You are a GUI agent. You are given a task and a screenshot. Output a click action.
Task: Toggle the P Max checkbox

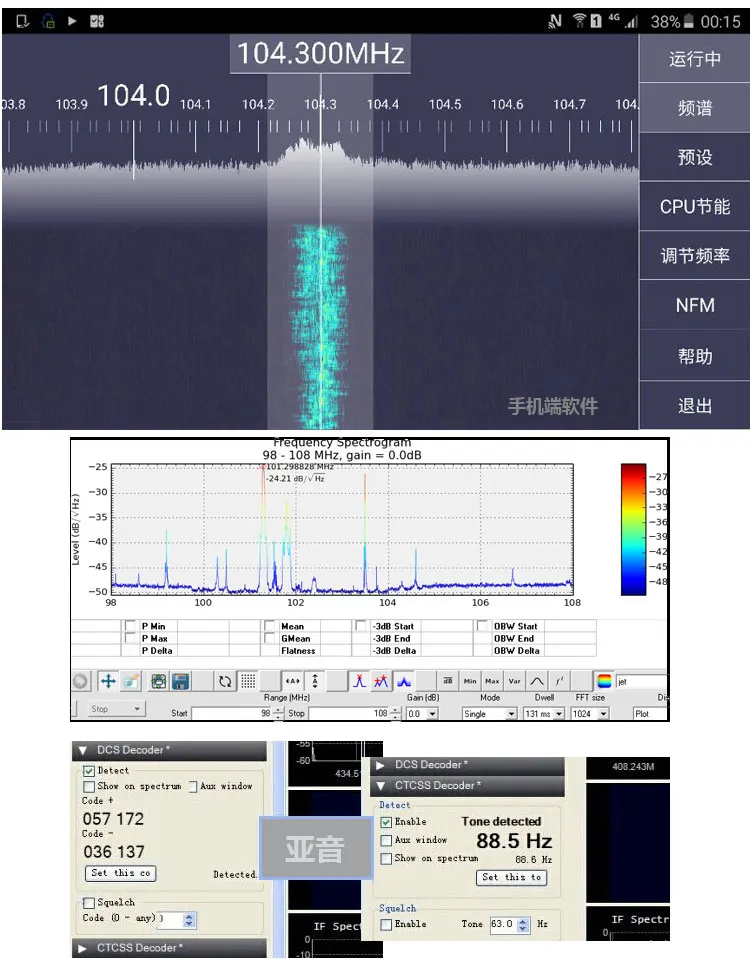(130, 638)
